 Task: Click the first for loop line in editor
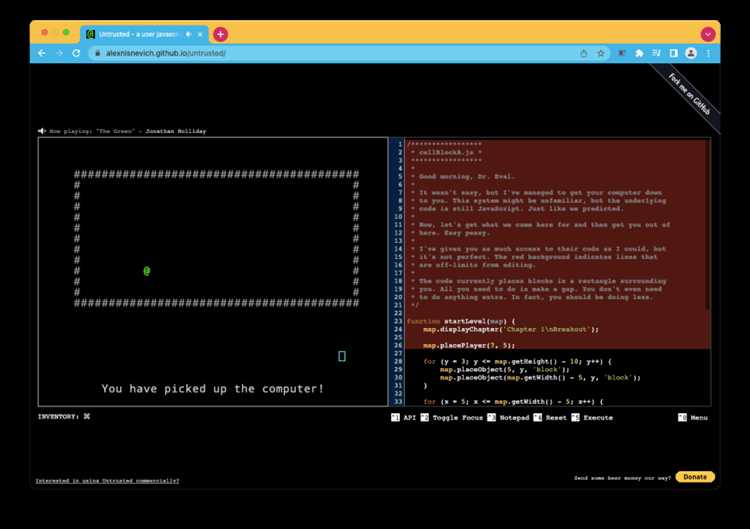tap(518, 362)
